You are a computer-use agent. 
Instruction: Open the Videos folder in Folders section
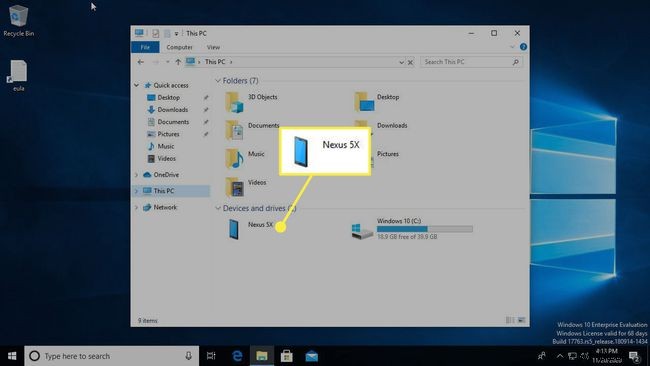246,187
